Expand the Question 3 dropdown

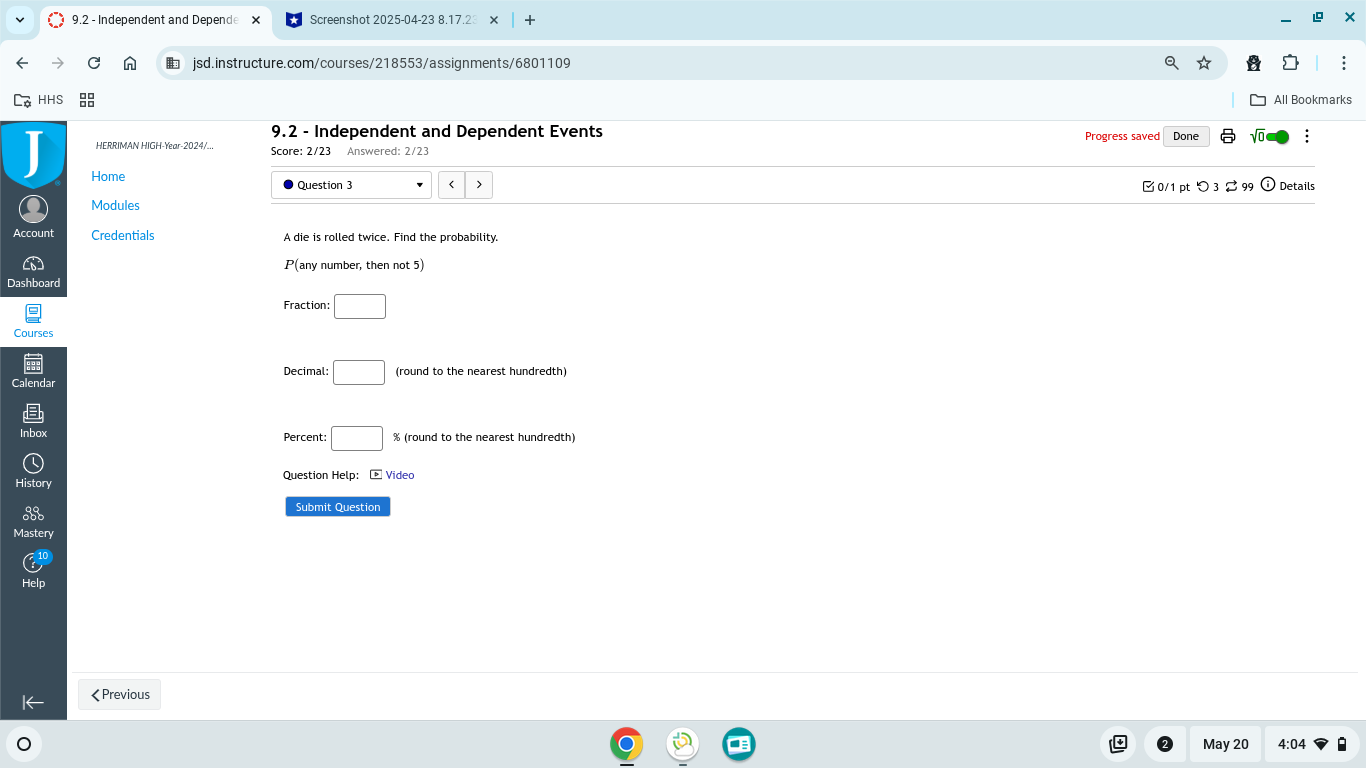coord(351,185)
